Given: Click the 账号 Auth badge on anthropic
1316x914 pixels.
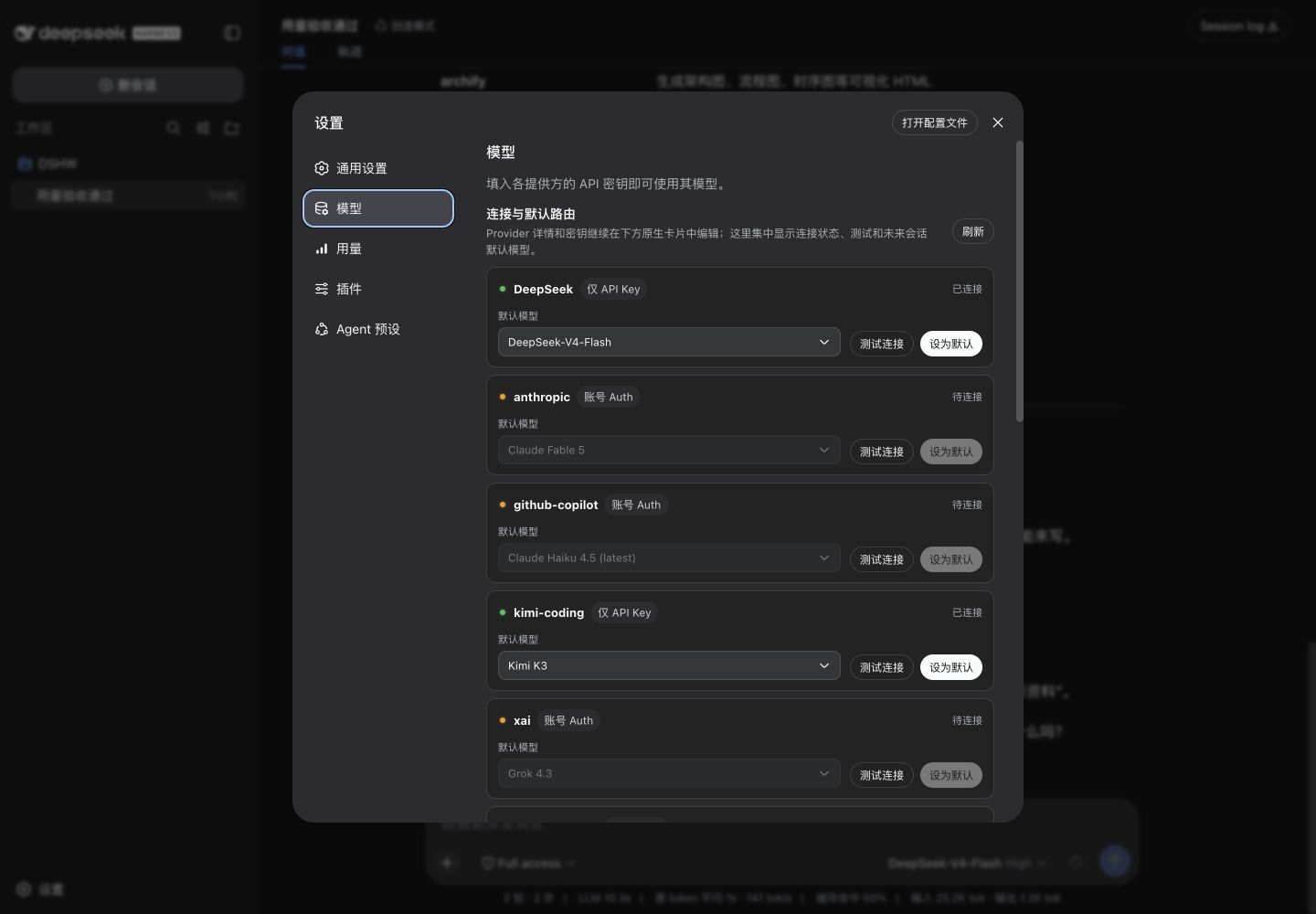Looking at the screenshot, I should (x=609, y=397).
